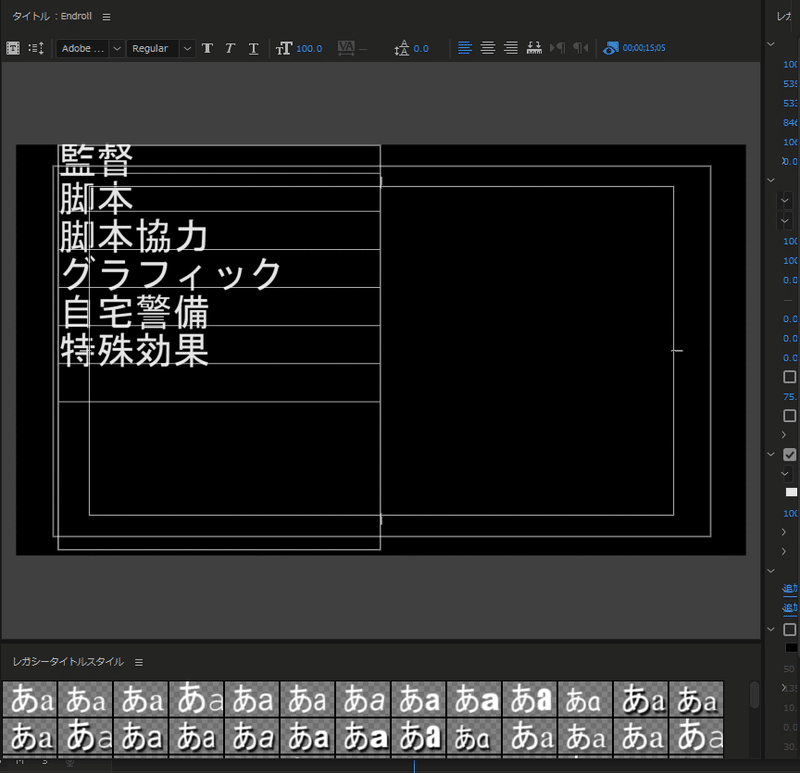Align the text to the left
This screenshot has width=800, height=773.
coord(465,48)
